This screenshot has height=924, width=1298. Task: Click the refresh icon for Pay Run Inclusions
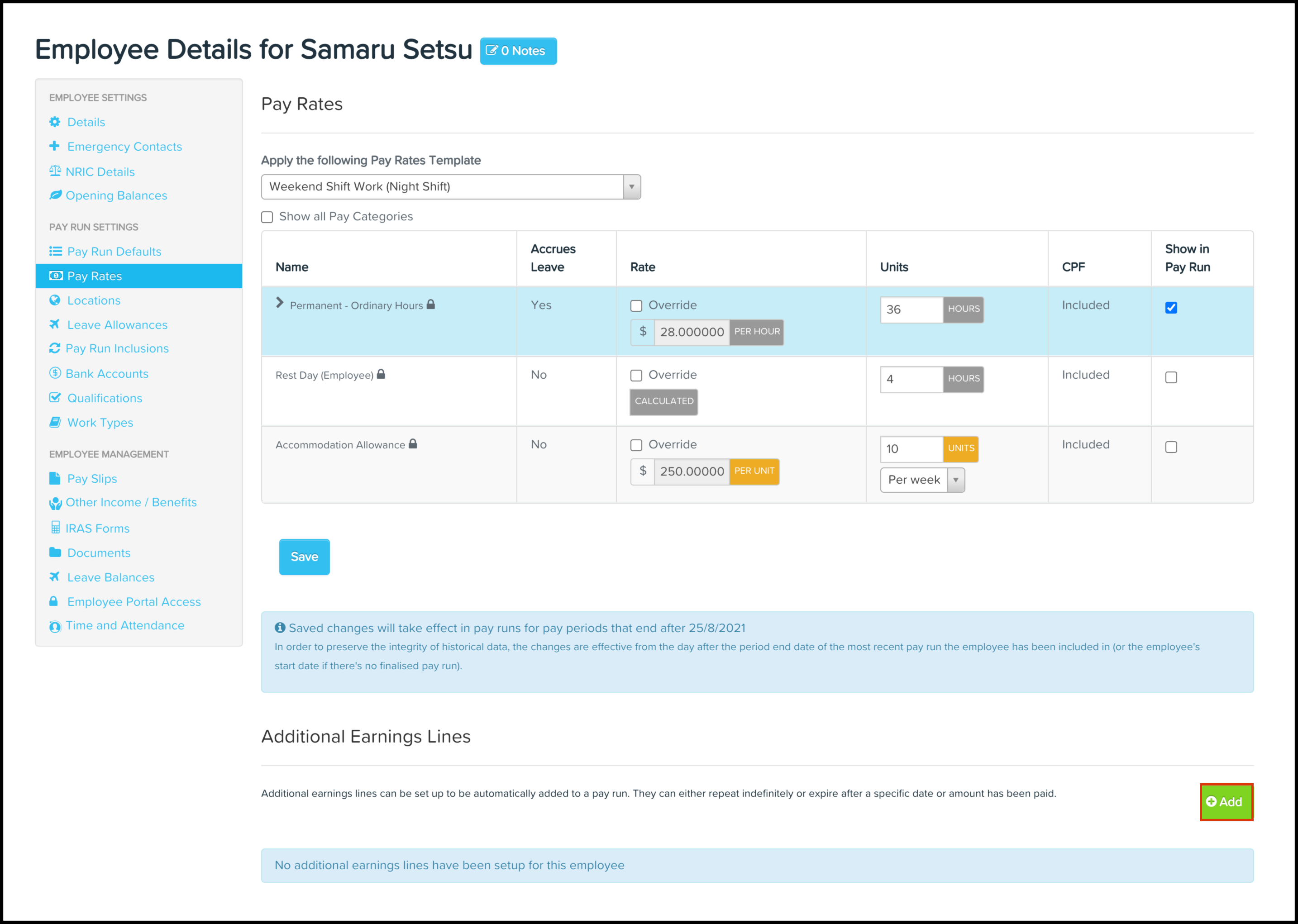tap(55, 348)
